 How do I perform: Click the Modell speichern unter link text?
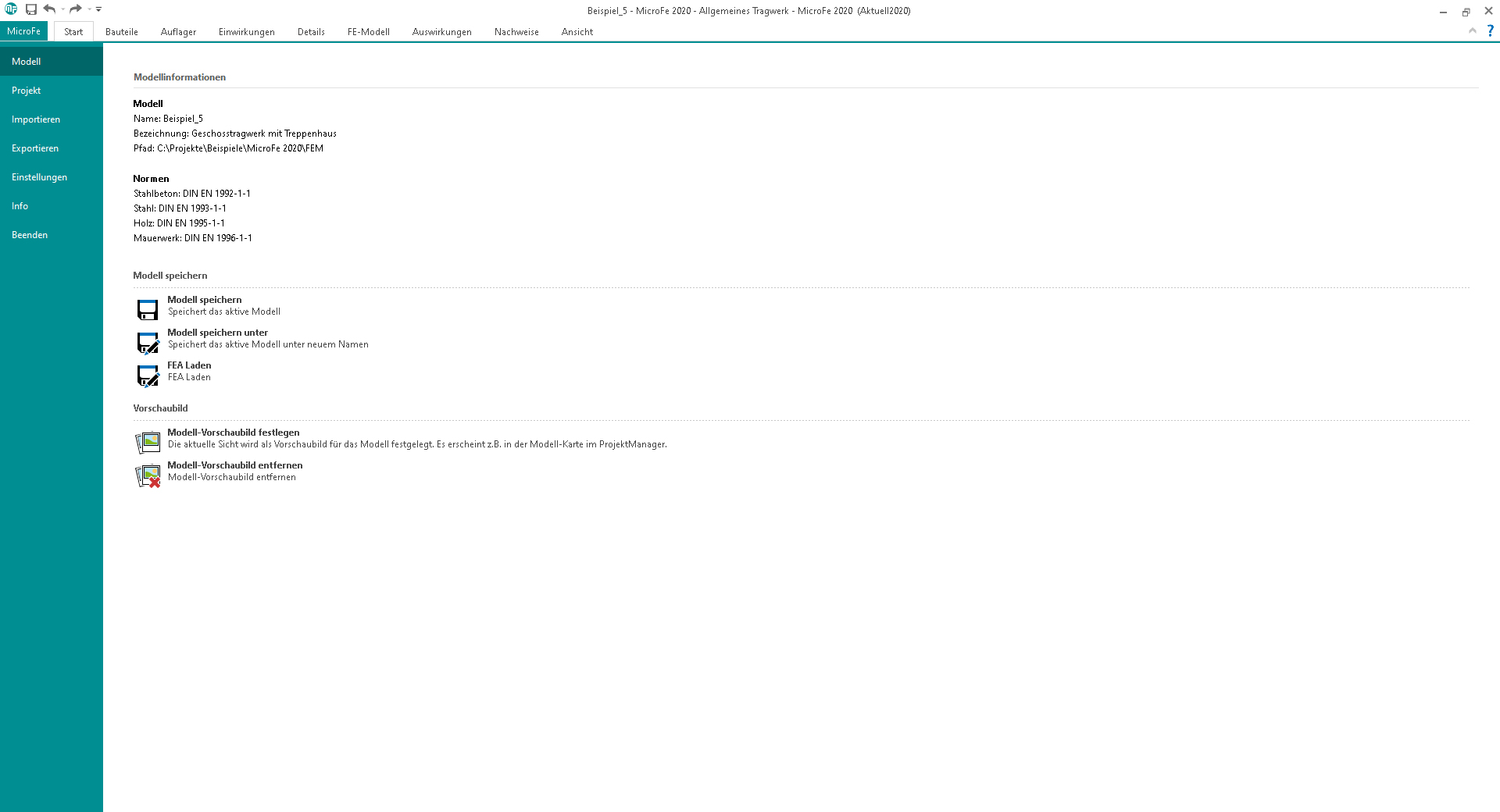pos(217,333)
